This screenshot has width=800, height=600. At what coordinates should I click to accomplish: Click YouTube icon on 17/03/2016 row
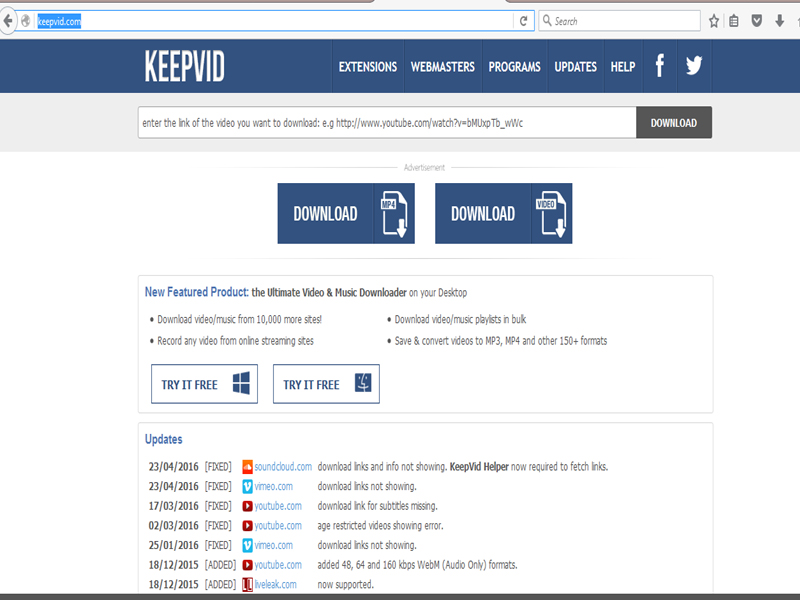[247, 506]
